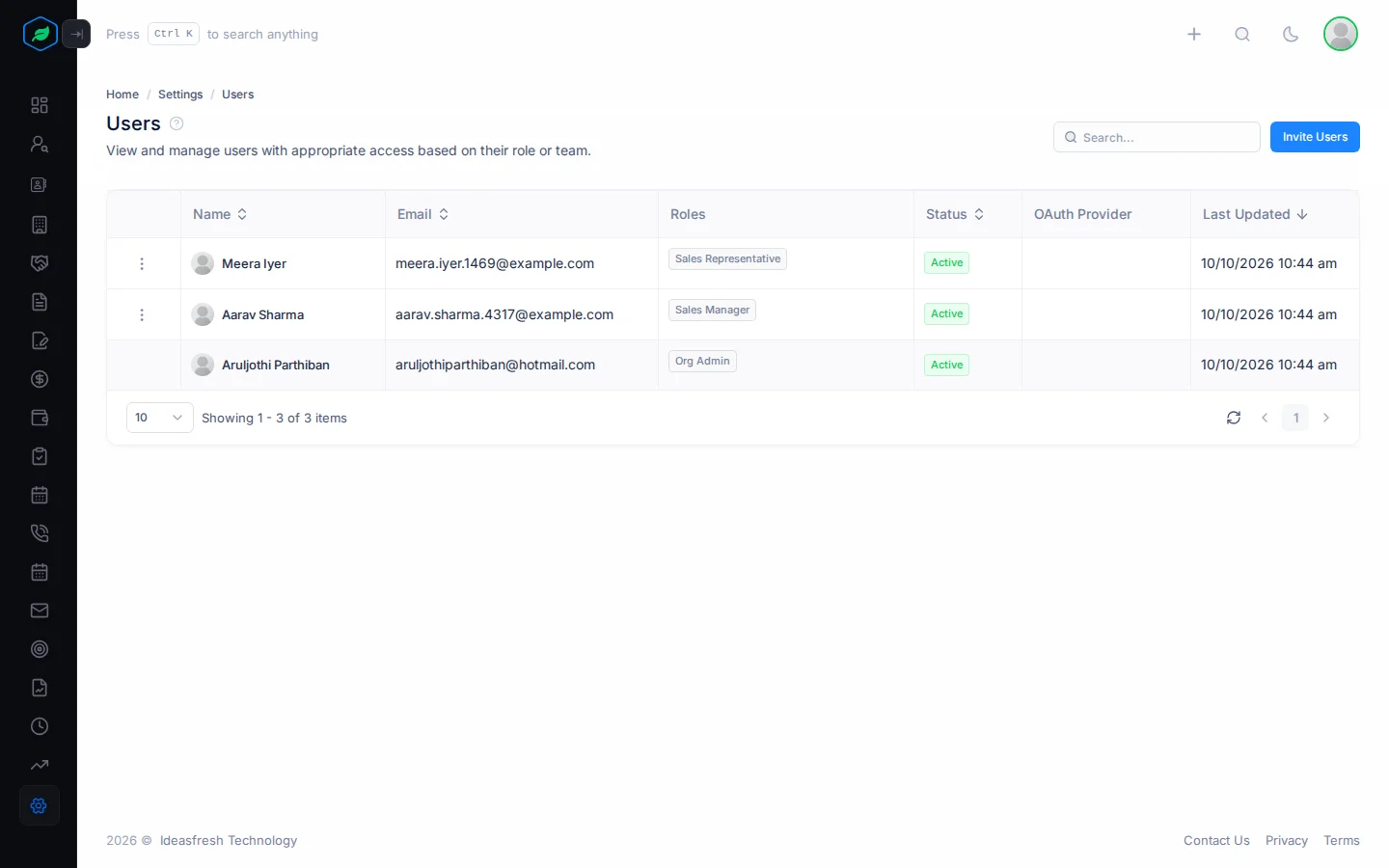Open the user search icon in sidebar
The height and width of the screenshot is (868, 1389).
tap(40, 144)
